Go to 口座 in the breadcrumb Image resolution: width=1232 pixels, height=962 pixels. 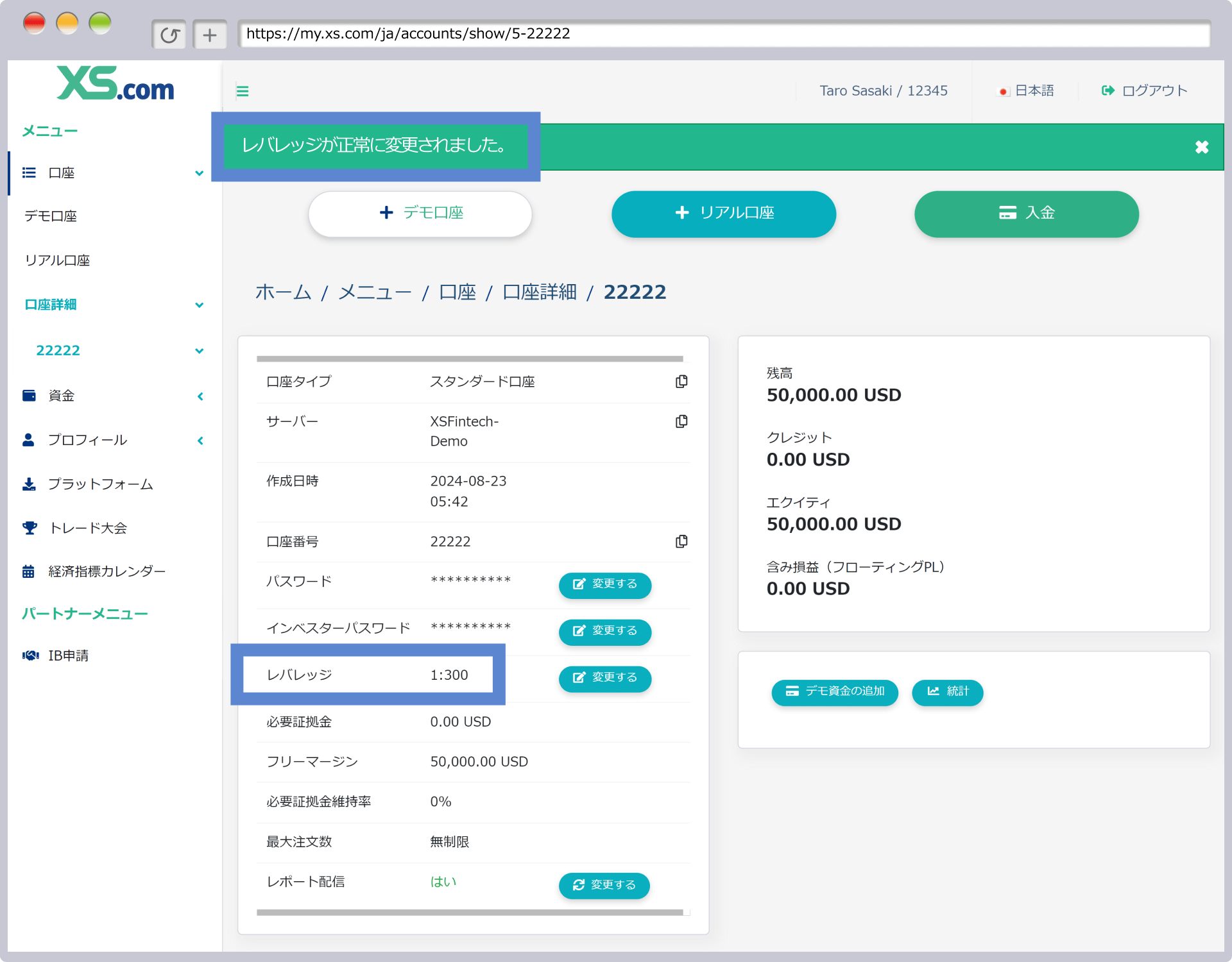[x=458, y=292]
